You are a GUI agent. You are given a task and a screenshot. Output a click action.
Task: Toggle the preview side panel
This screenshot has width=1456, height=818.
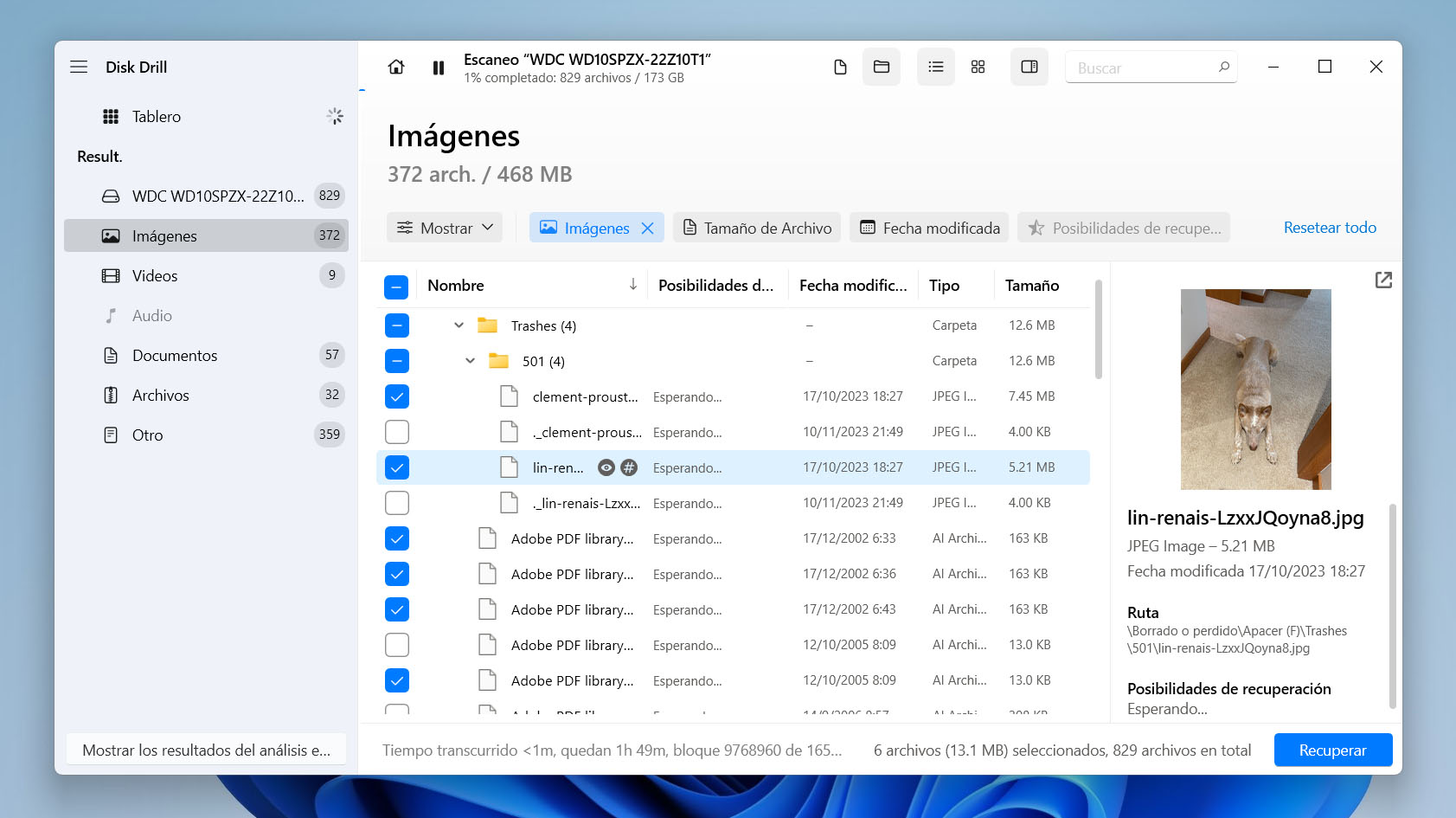click(x=1029, y=67)
